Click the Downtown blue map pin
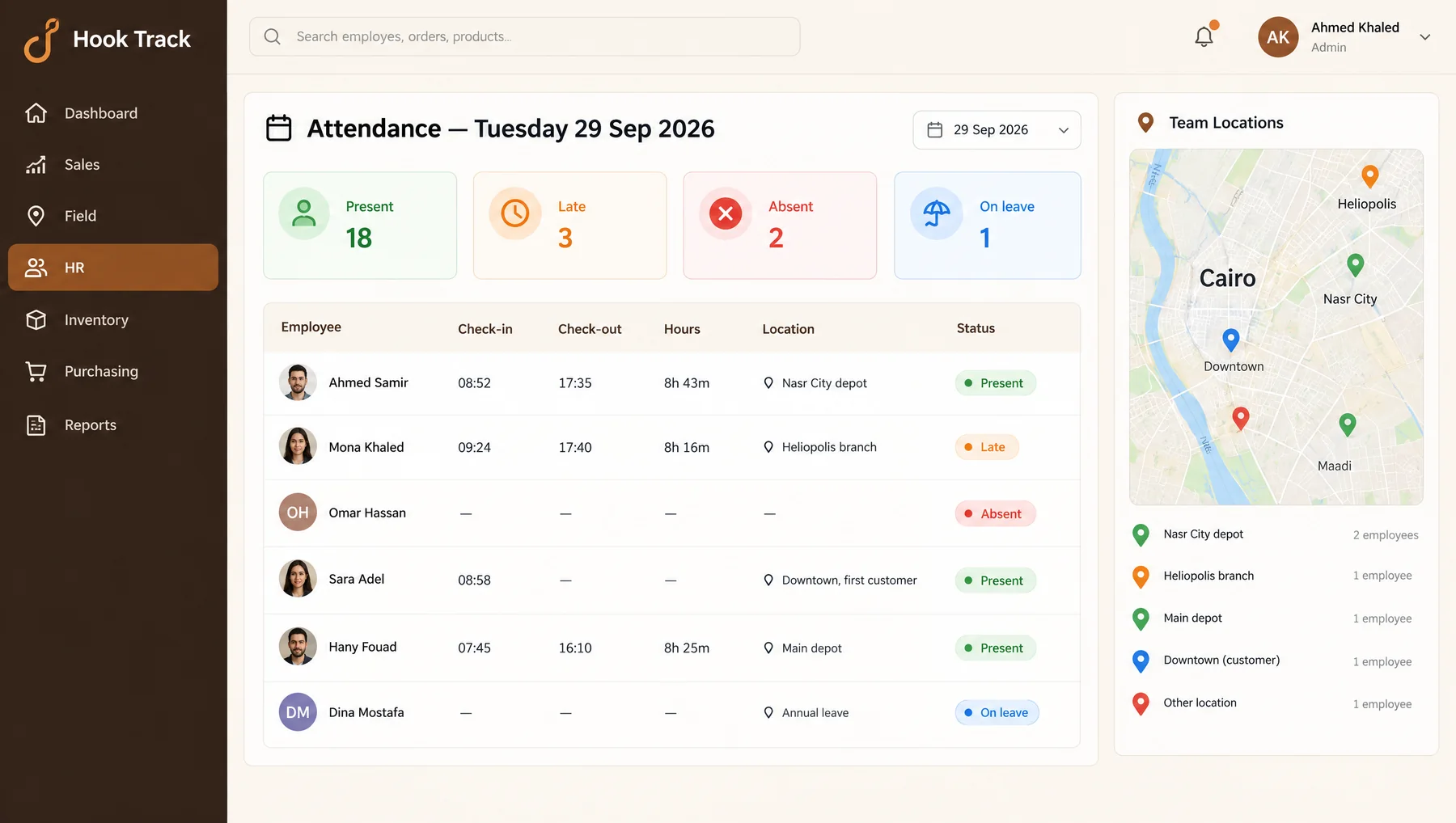Screen dimensions: 1456x823 pyautogui.click(x=1230, y=340)
